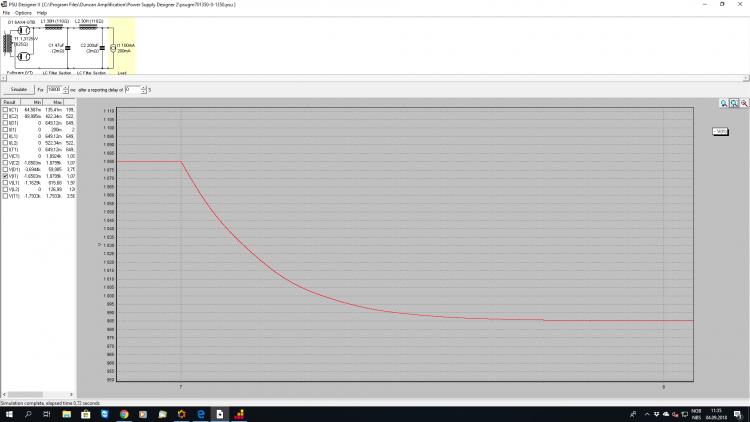This screenshot has height=422, width=750.
Task: Enable the V(C1) result trace checkbox
Action: (5, 156)
